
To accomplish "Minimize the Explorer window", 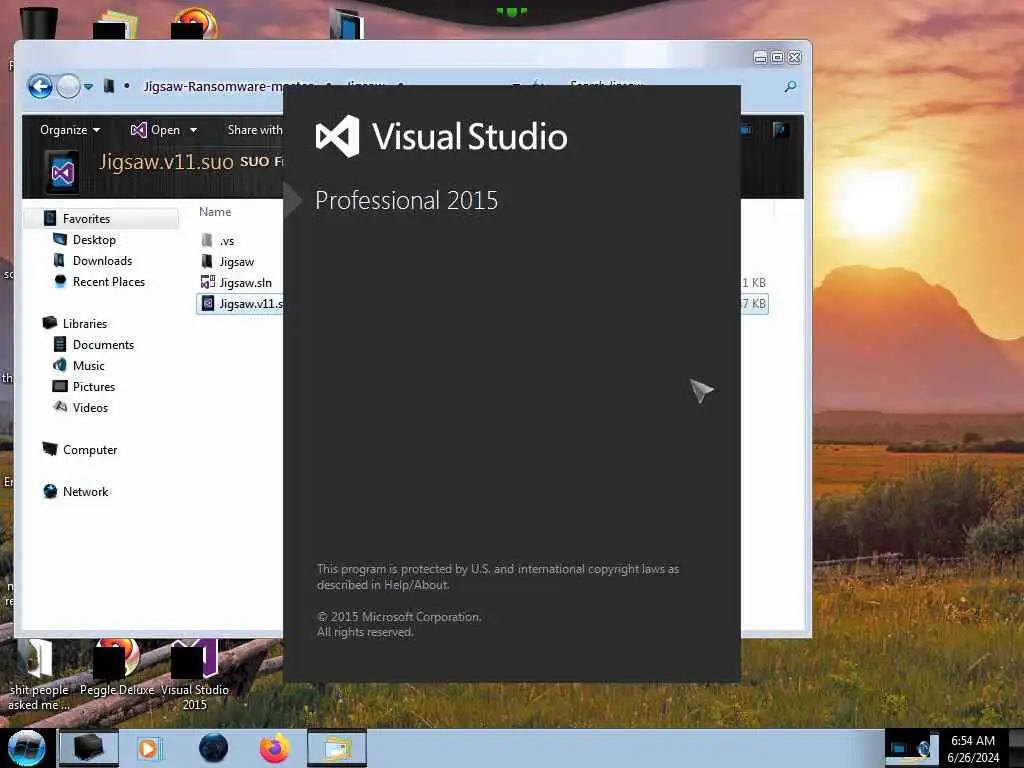I will tap(760, 57).
